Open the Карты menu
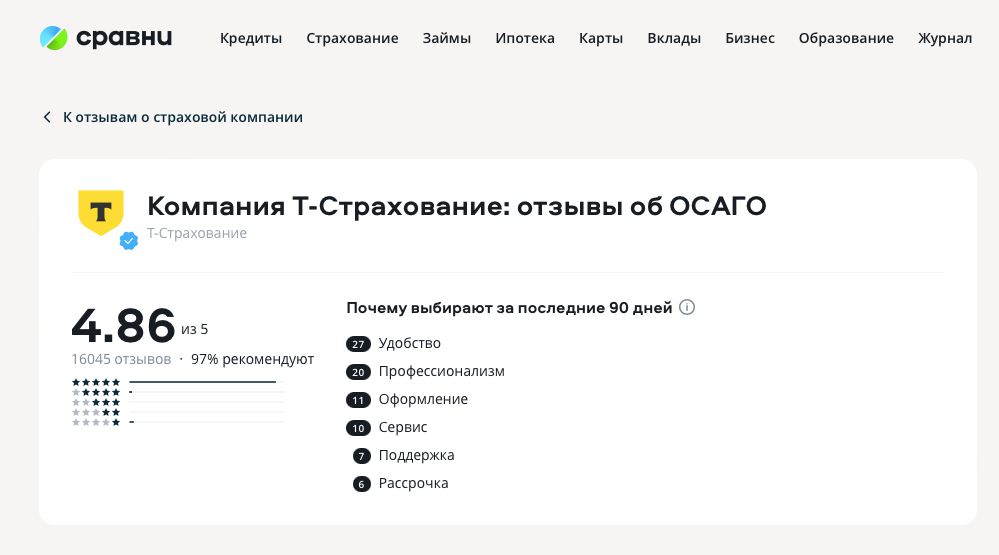999x555 pixels. click(x=601, y=38)
